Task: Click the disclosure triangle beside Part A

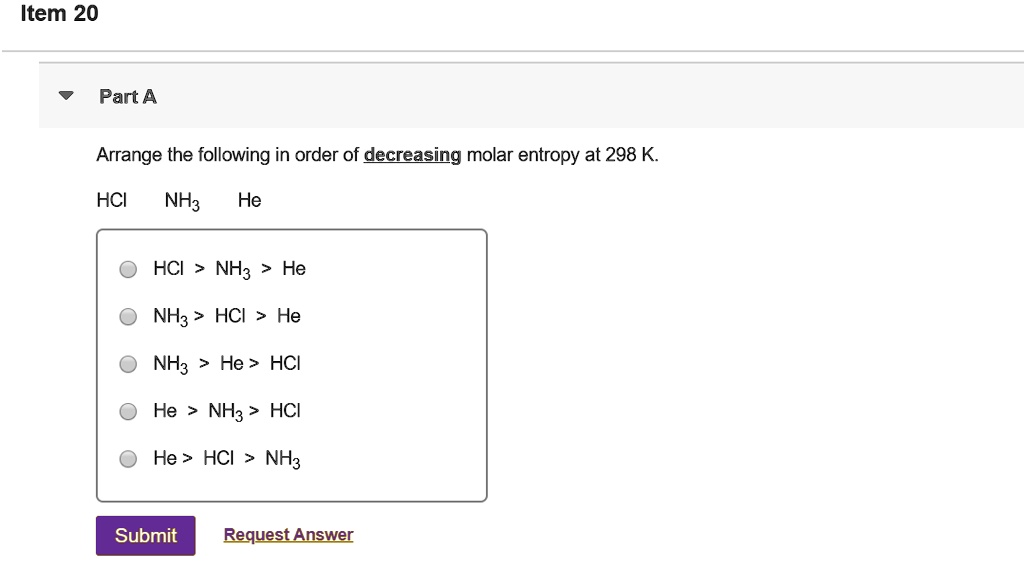Action: (64, 93)
